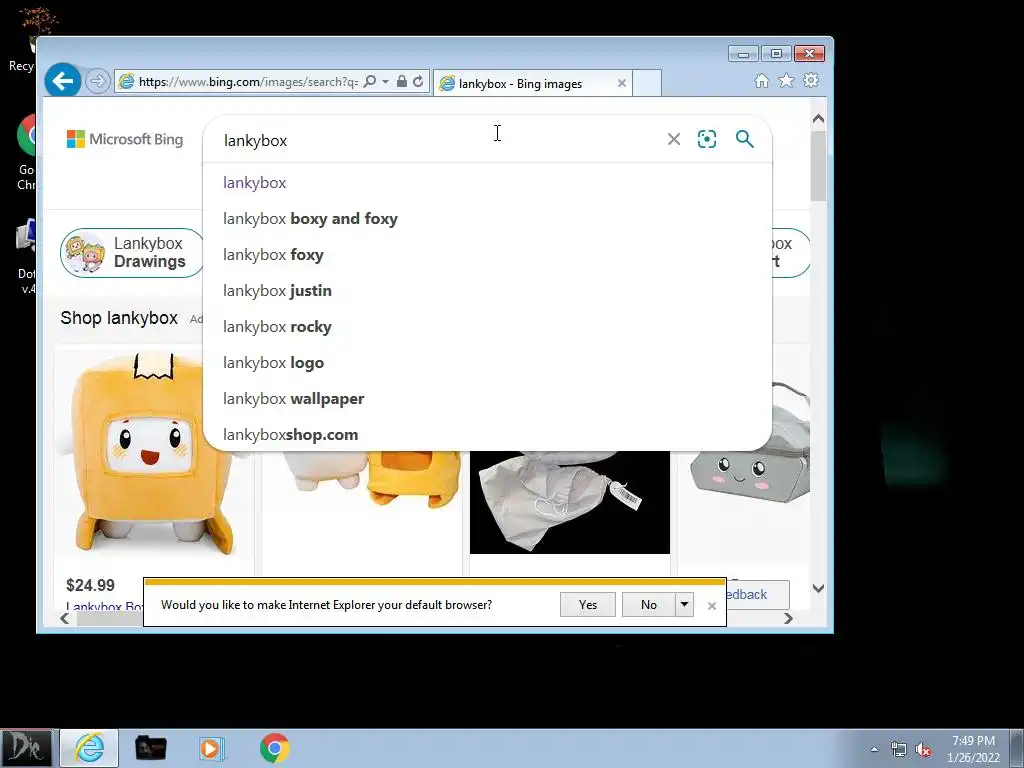View the security lock icon details

coord(402,82)
